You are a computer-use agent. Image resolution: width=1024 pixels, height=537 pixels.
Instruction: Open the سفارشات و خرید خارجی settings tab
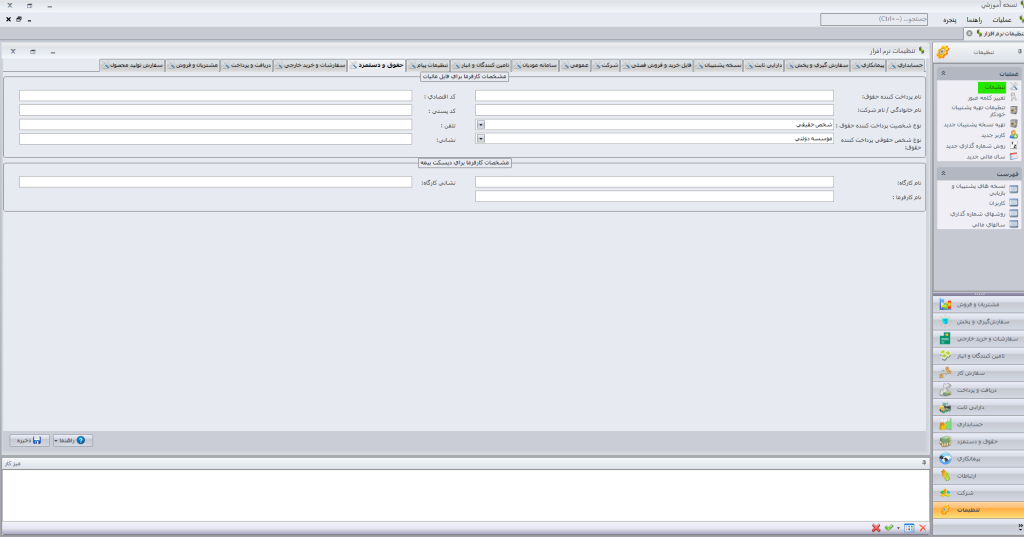coord(310,65)
